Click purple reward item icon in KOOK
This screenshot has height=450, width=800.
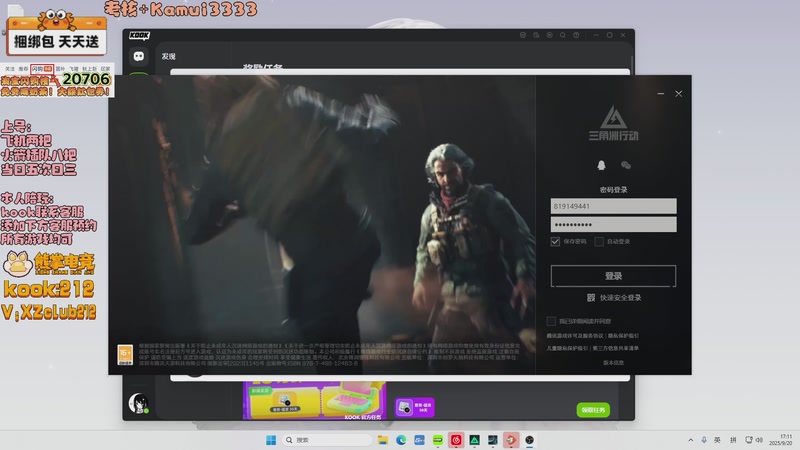pos(415,407)
